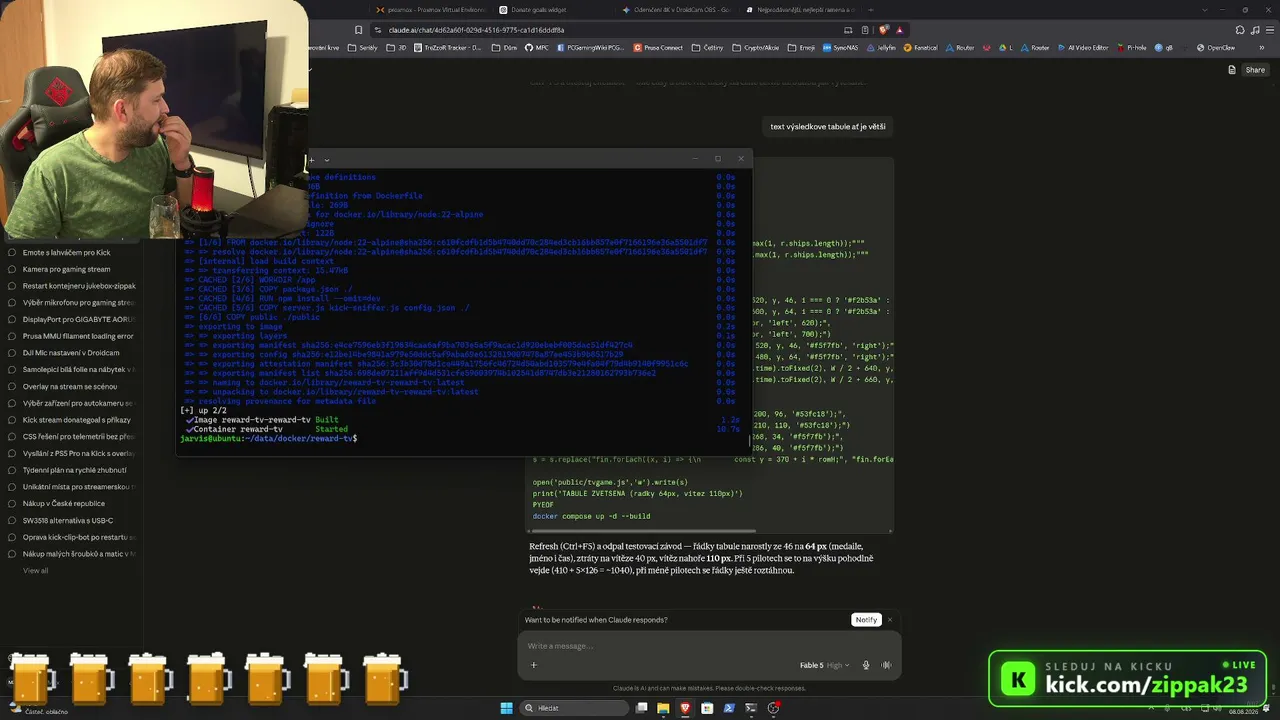The image size is (1280, 720).
Task: Open the Windows Start menu
Action: [506, 708]
